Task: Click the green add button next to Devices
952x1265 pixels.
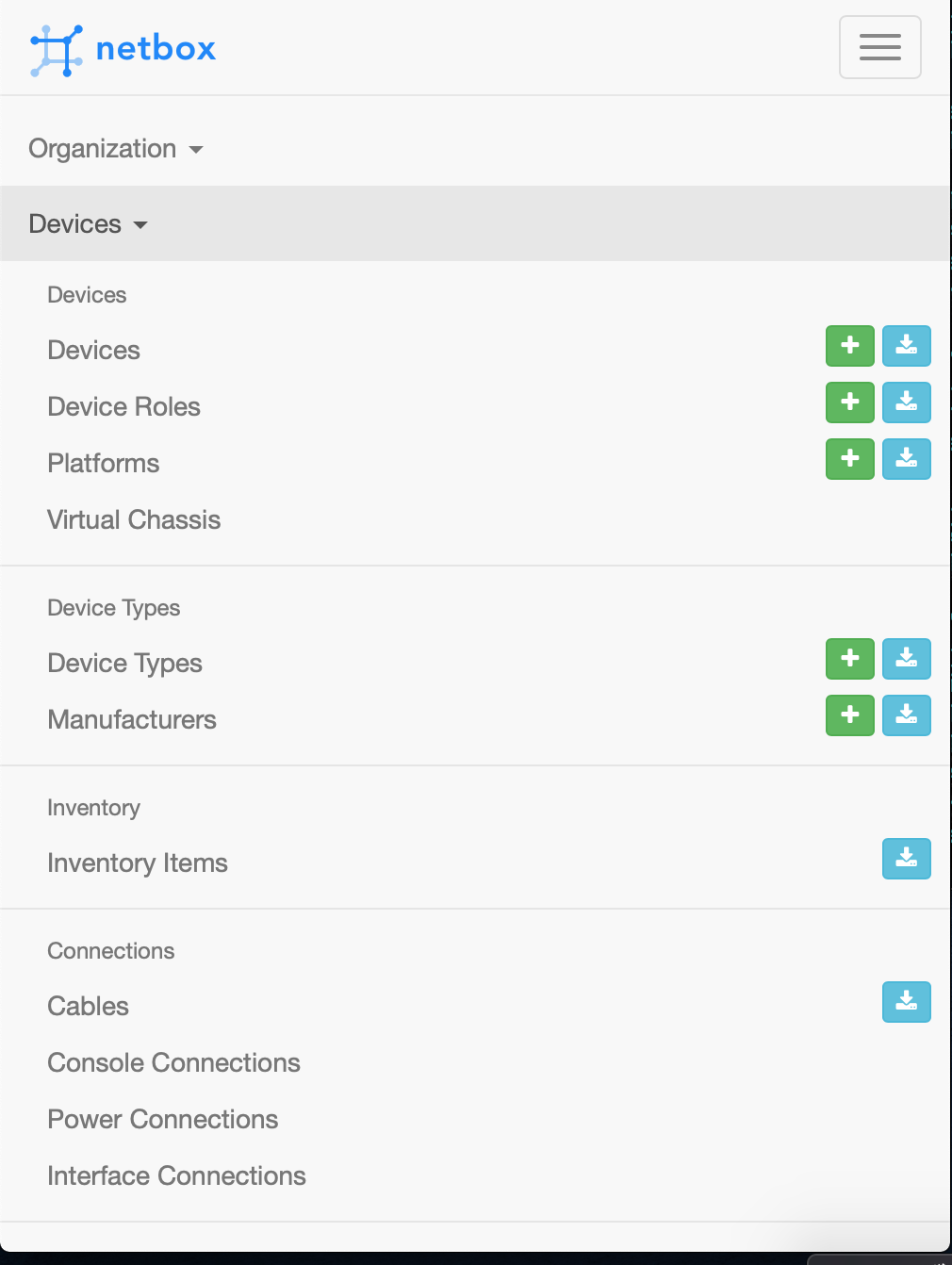Action: pos(849,346)
